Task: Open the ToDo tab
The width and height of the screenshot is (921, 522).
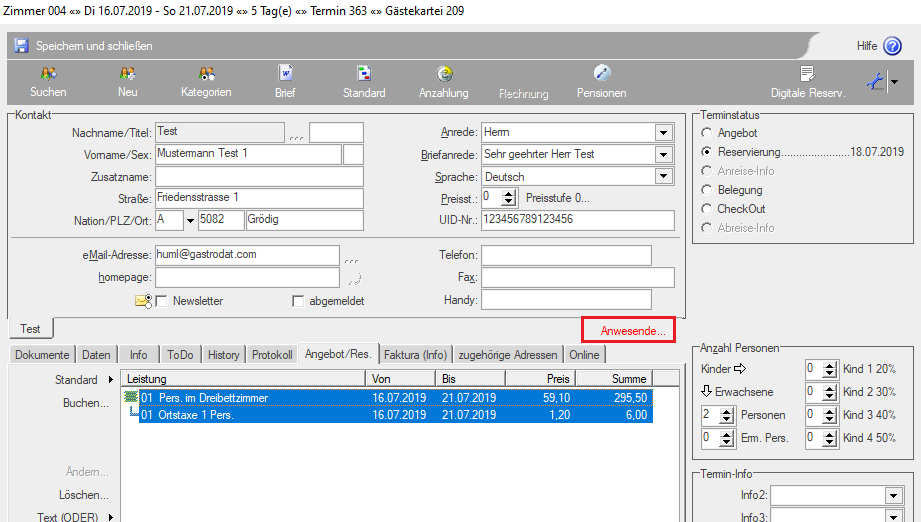Action: pos(180,355)
